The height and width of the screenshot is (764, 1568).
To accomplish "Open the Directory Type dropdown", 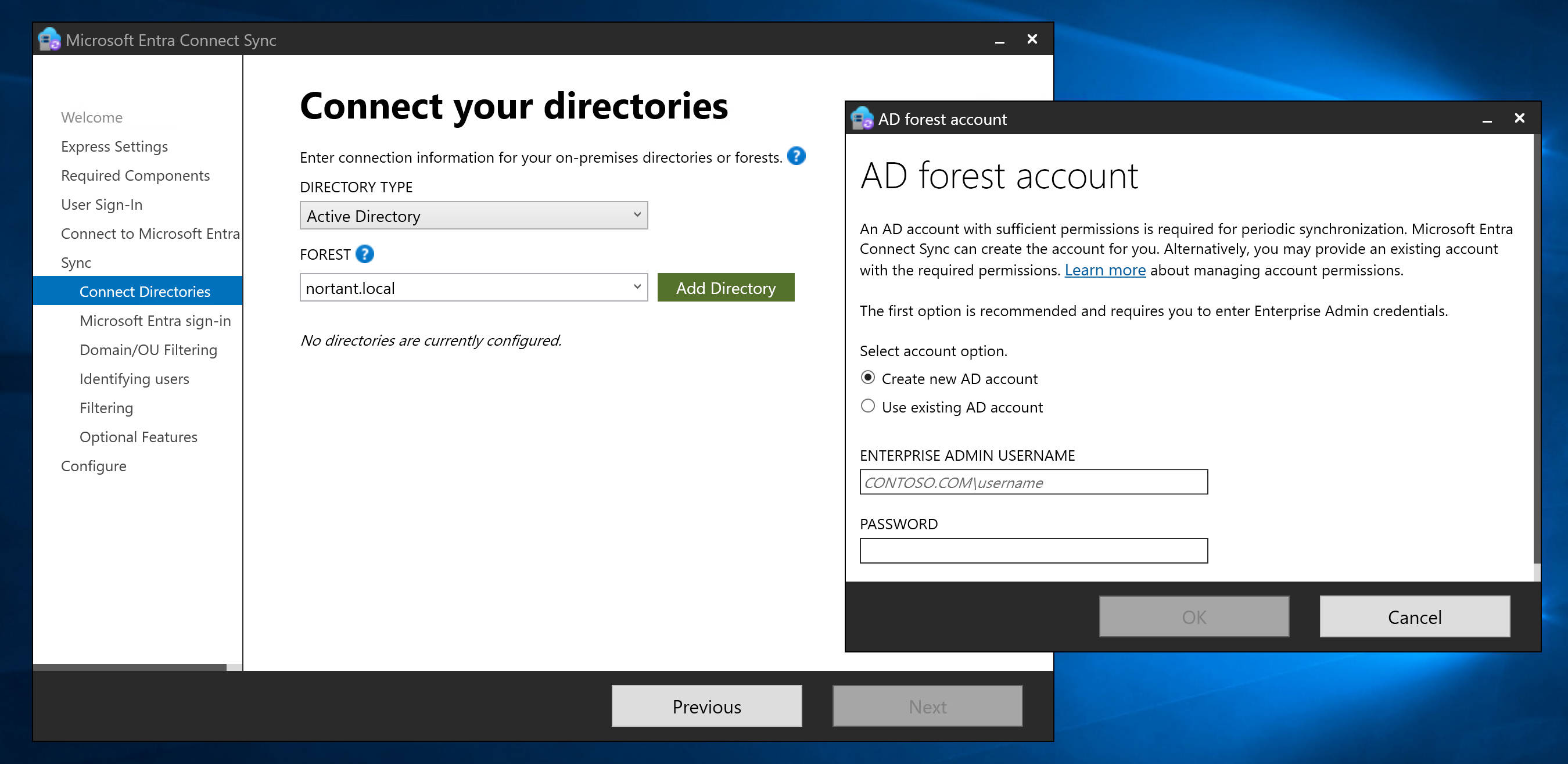I will pos(473,216).
